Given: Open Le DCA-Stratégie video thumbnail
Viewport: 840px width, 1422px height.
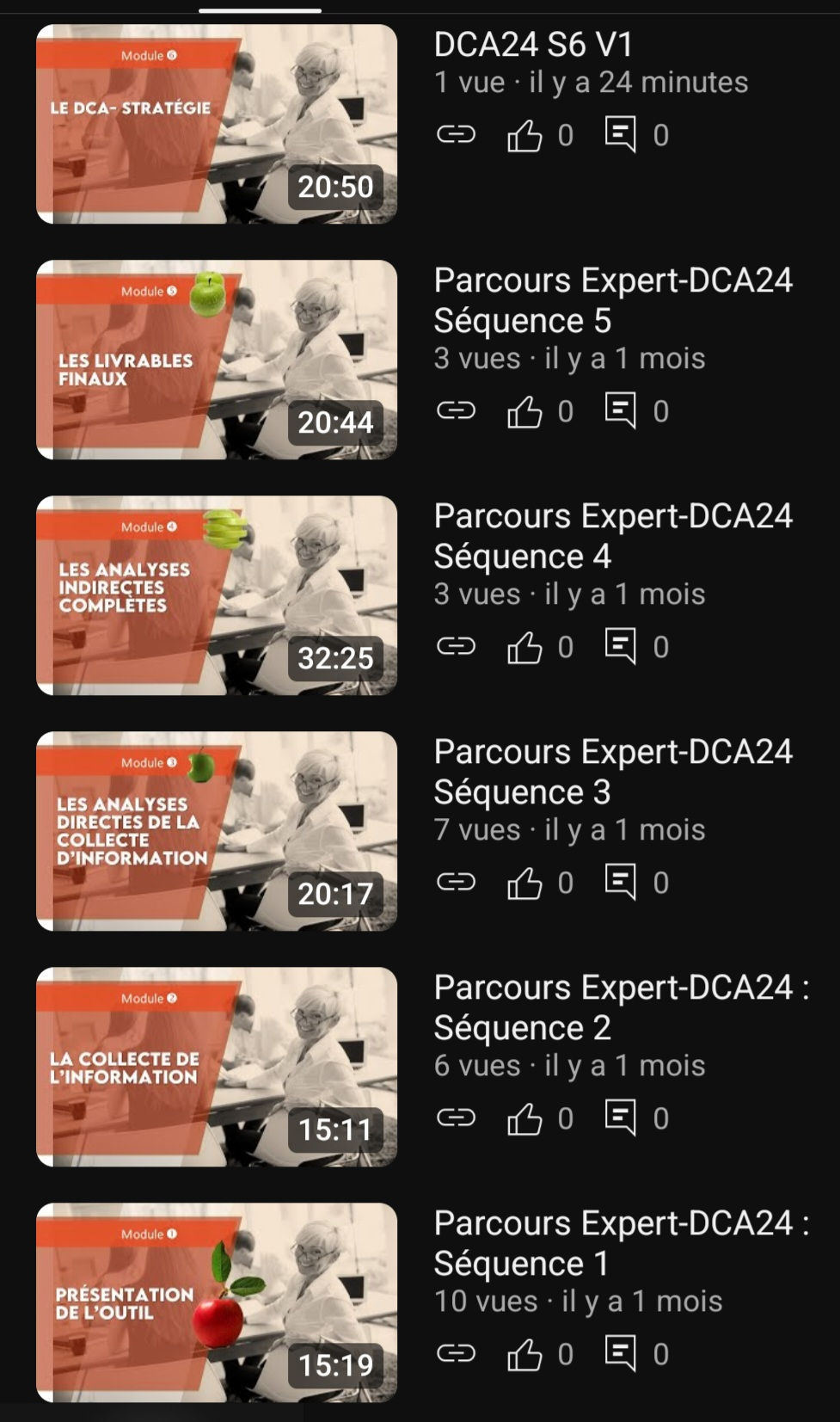Looking at the screenshot, I should 217,124.
